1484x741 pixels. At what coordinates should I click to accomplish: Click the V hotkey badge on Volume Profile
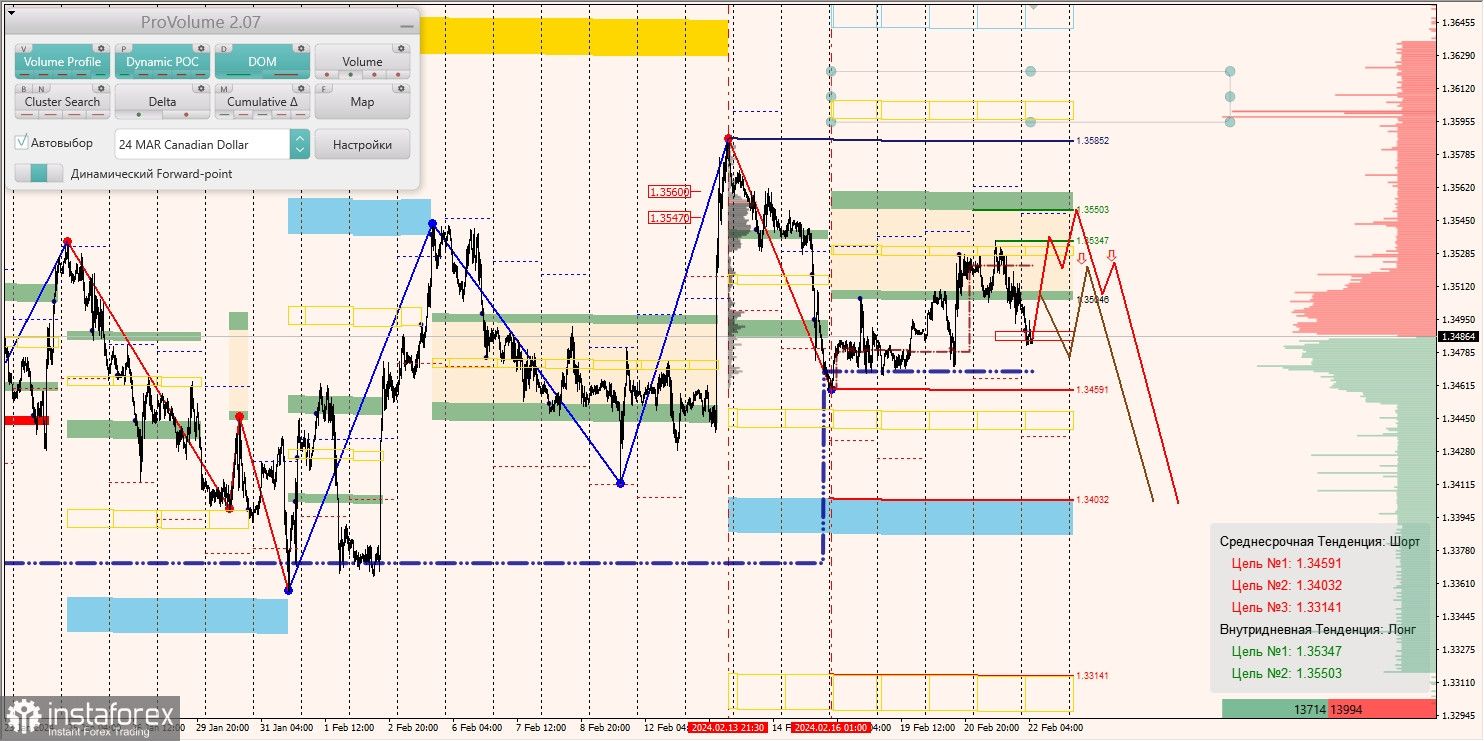pyautogui.click(x=24, y=49)
